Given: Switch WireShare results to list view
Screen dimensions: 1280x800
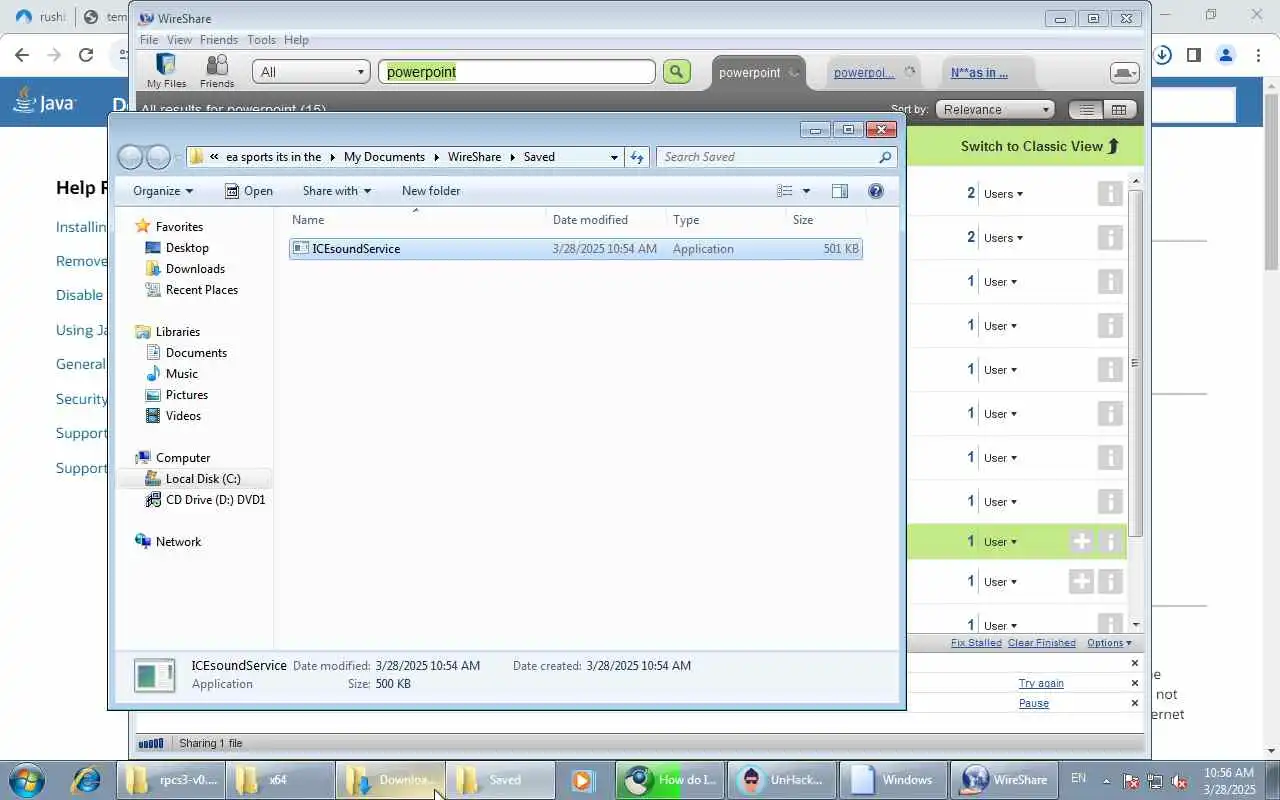Looking at the screenshot, I should click(x=1086, y=109).
